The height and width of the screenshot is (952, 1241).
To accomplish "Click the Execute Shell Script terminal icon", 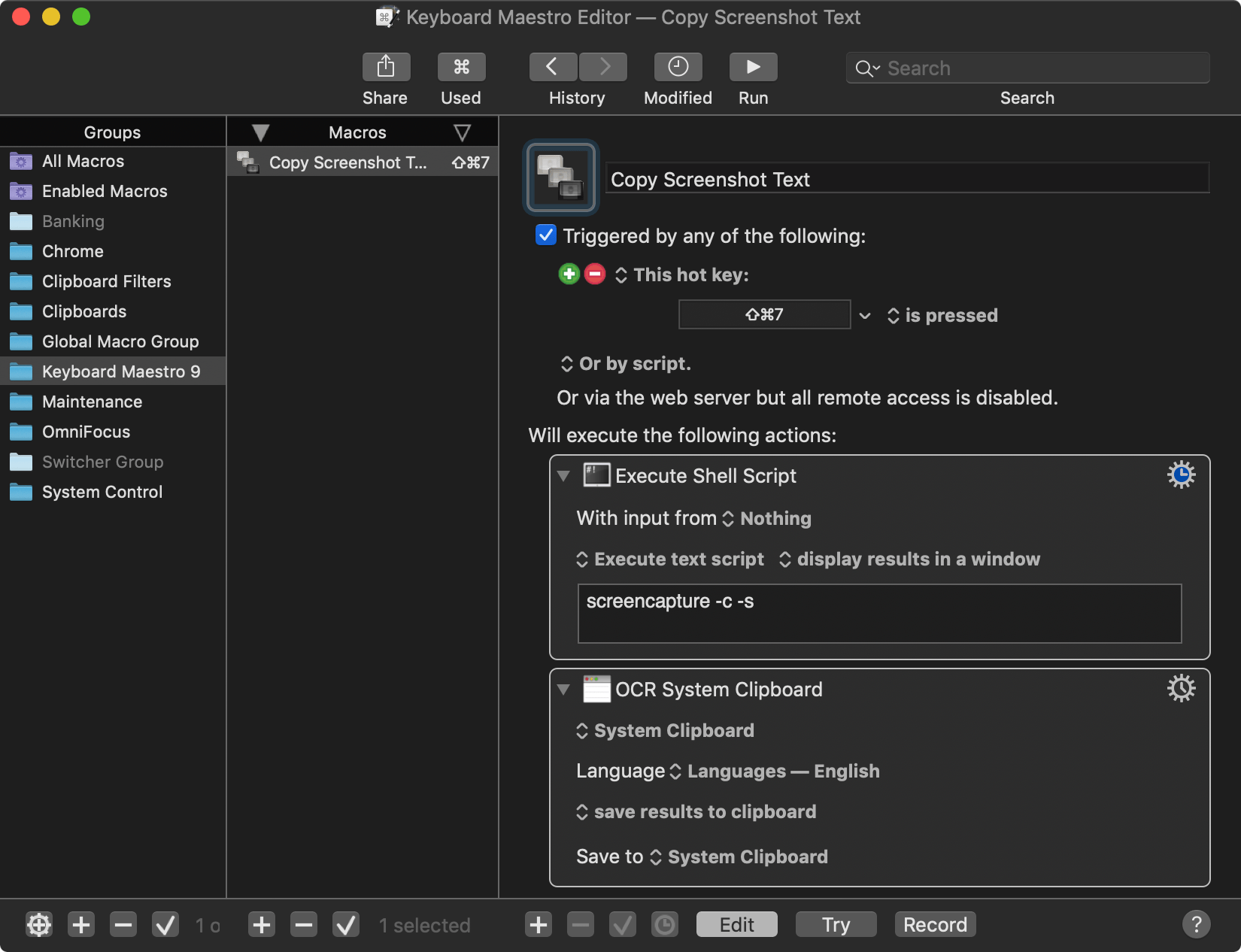I will pos(596,475).
